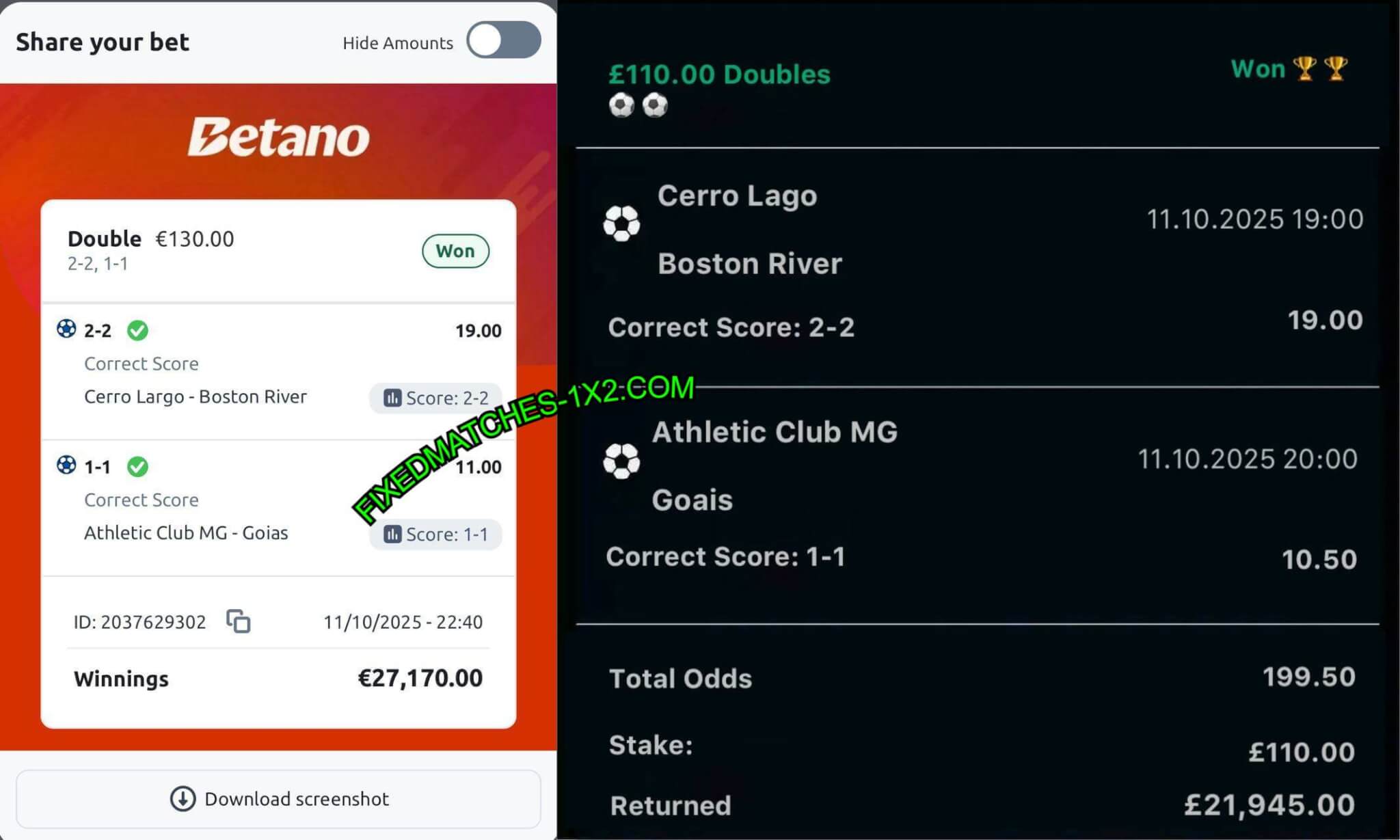Click green checkmark next to 2-2 selection
Screen dimensions: 1400x840
[x=137, y=331]
